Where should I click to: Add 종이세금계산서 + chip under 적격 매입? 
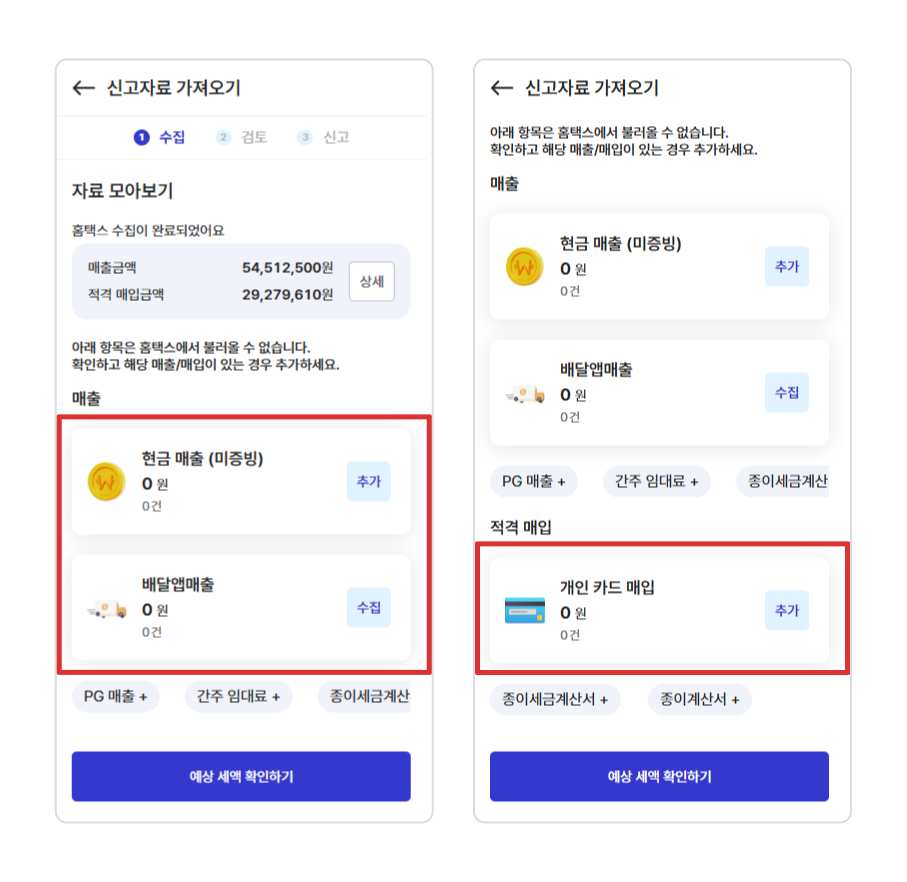(555, 699)
